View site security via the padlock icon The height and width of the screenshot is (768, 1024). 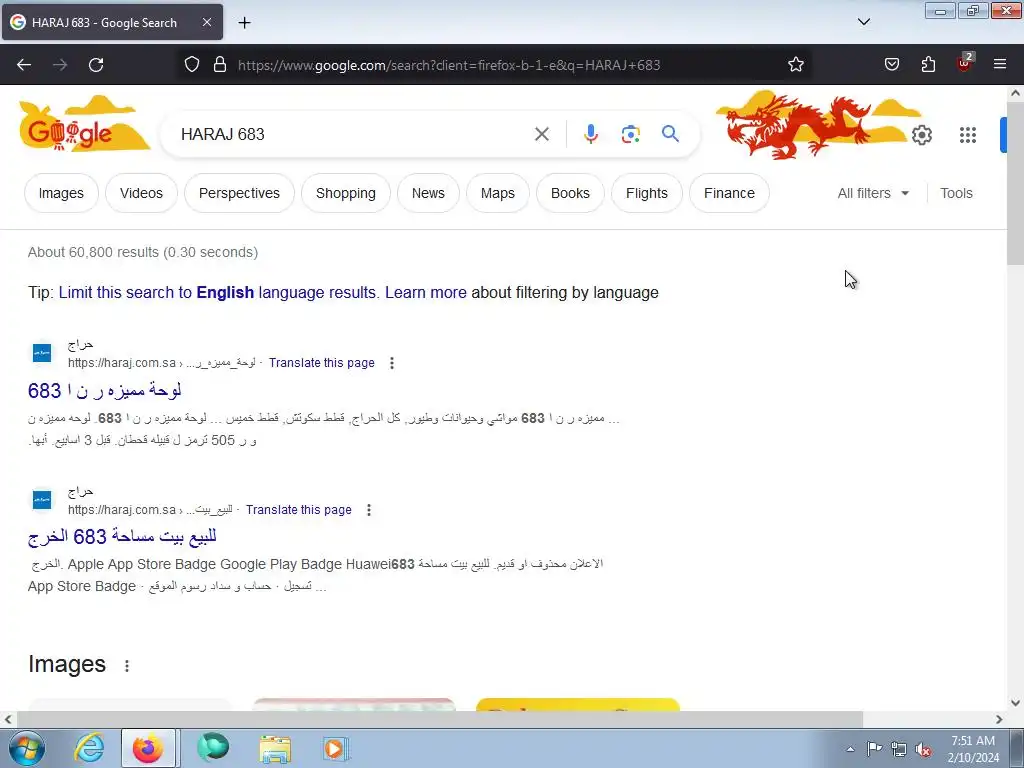click(x=220, y=65)
